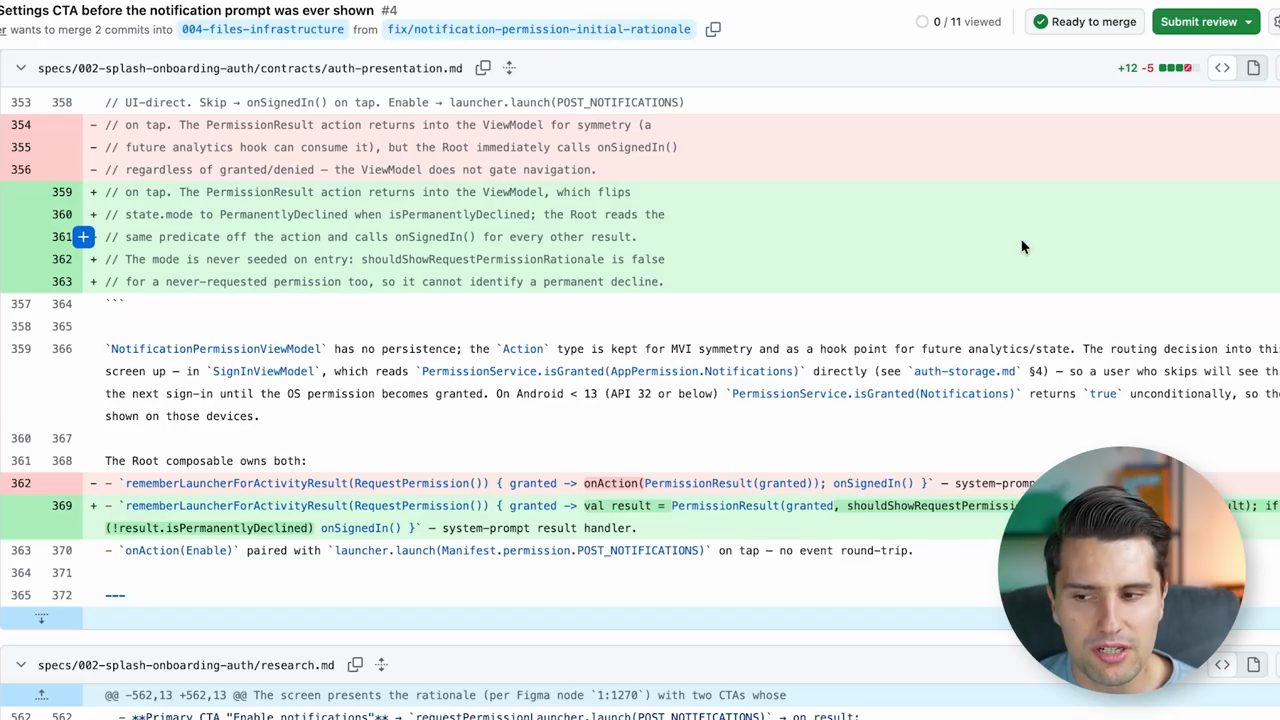Select old line number 354
The width and height of the screenshot is (1280, 720).
[20, 125]
